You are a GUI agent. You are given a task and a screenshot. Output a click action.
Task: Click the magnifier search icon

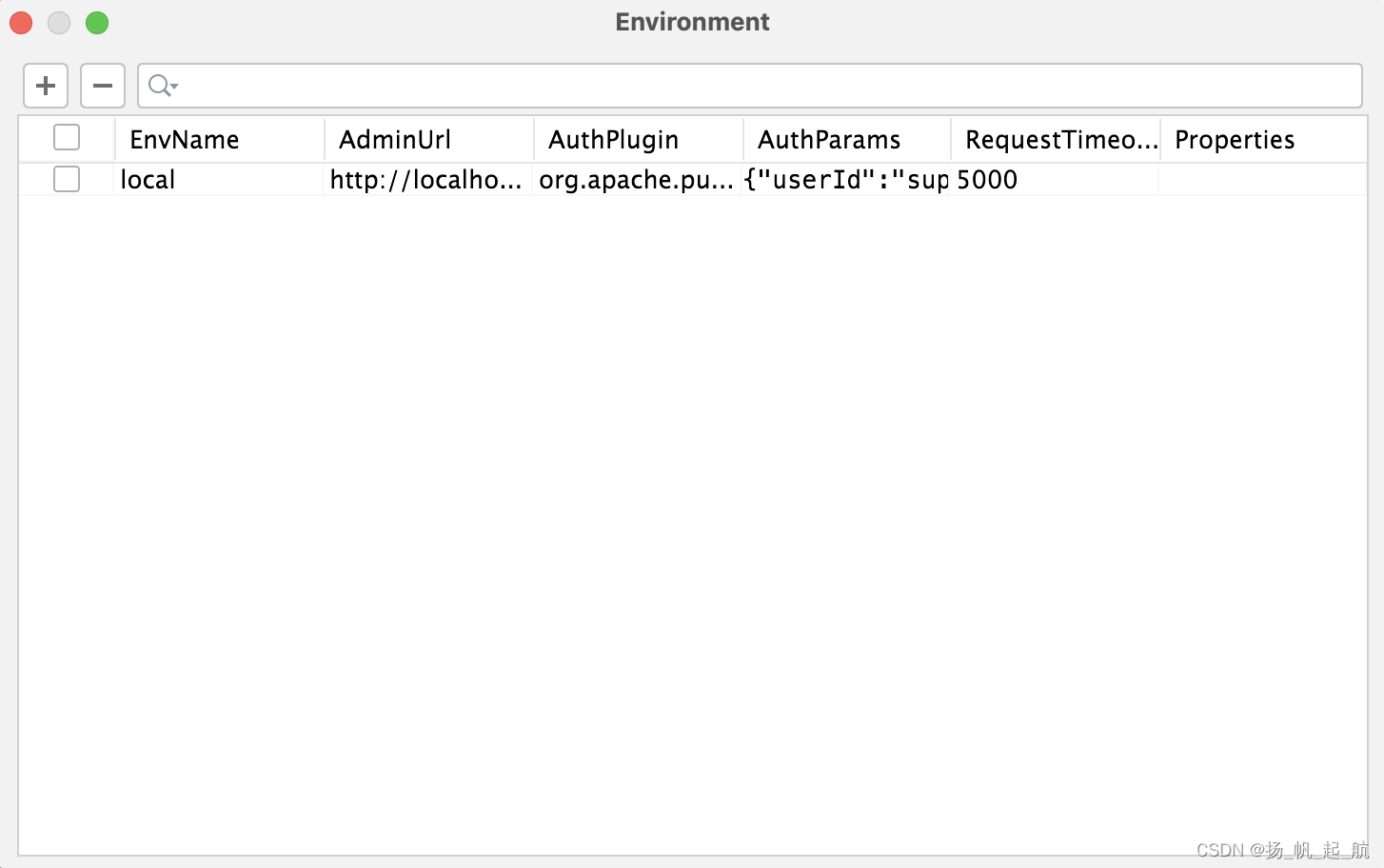158,86
